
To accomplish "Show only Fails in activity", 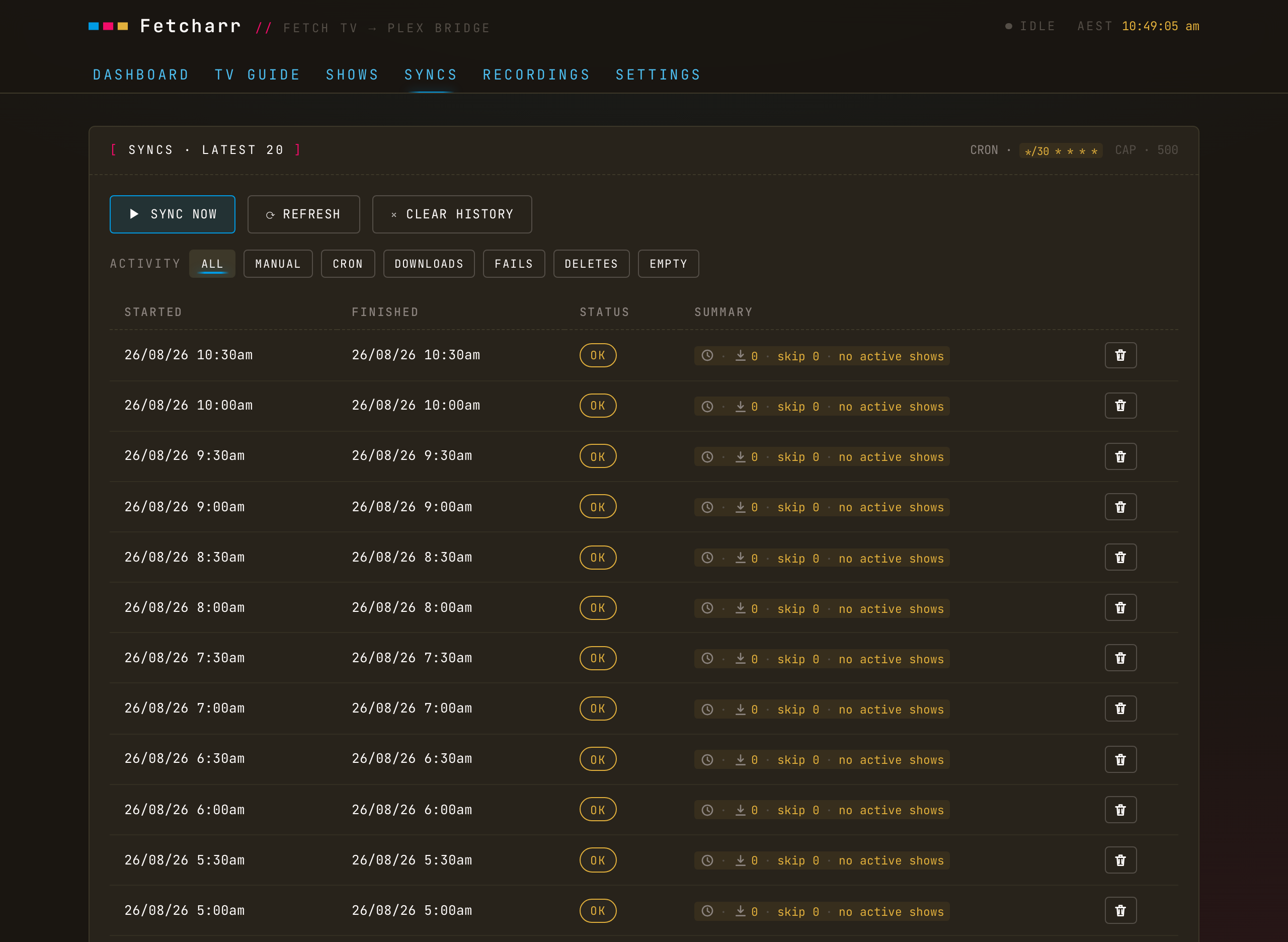I will point(514,264).
